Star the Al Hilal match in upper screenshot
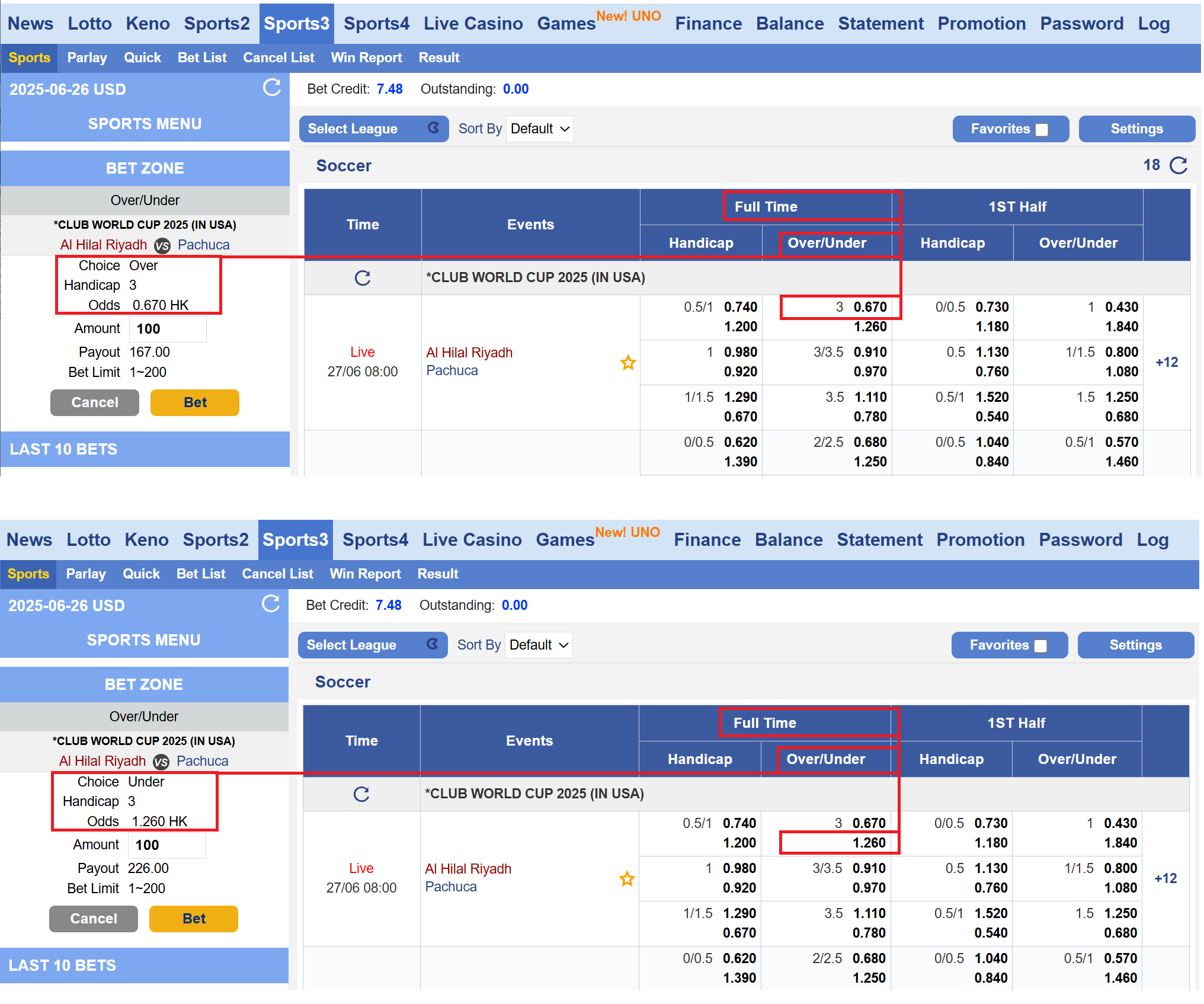 628,362
